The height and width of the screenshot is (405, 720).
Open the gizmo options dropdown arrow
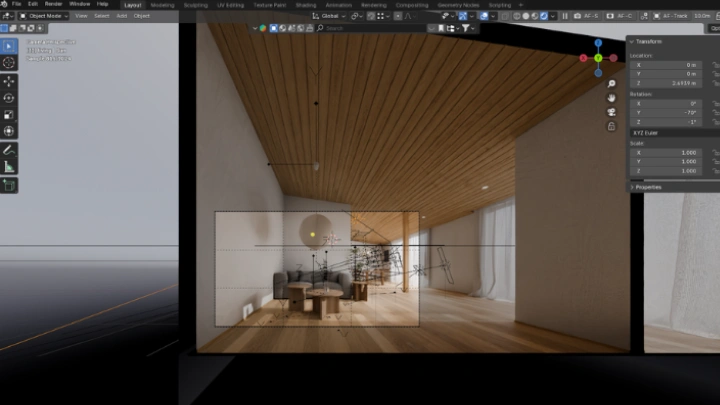472,16
